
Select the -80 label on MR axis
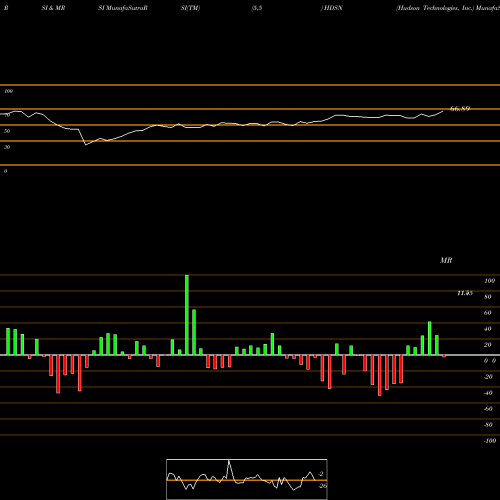pos(488,425)
